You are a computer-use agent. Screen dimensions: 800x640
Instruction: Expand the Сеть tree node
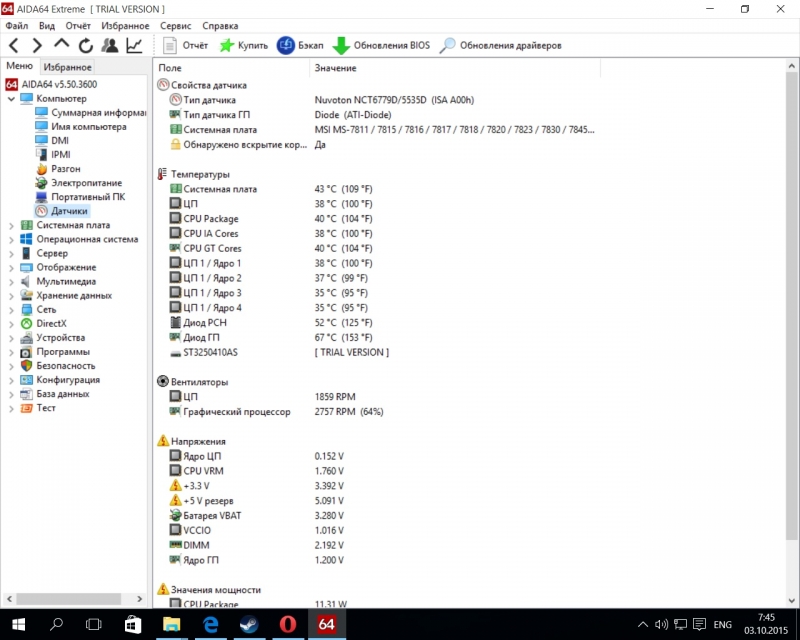[11, 310]
